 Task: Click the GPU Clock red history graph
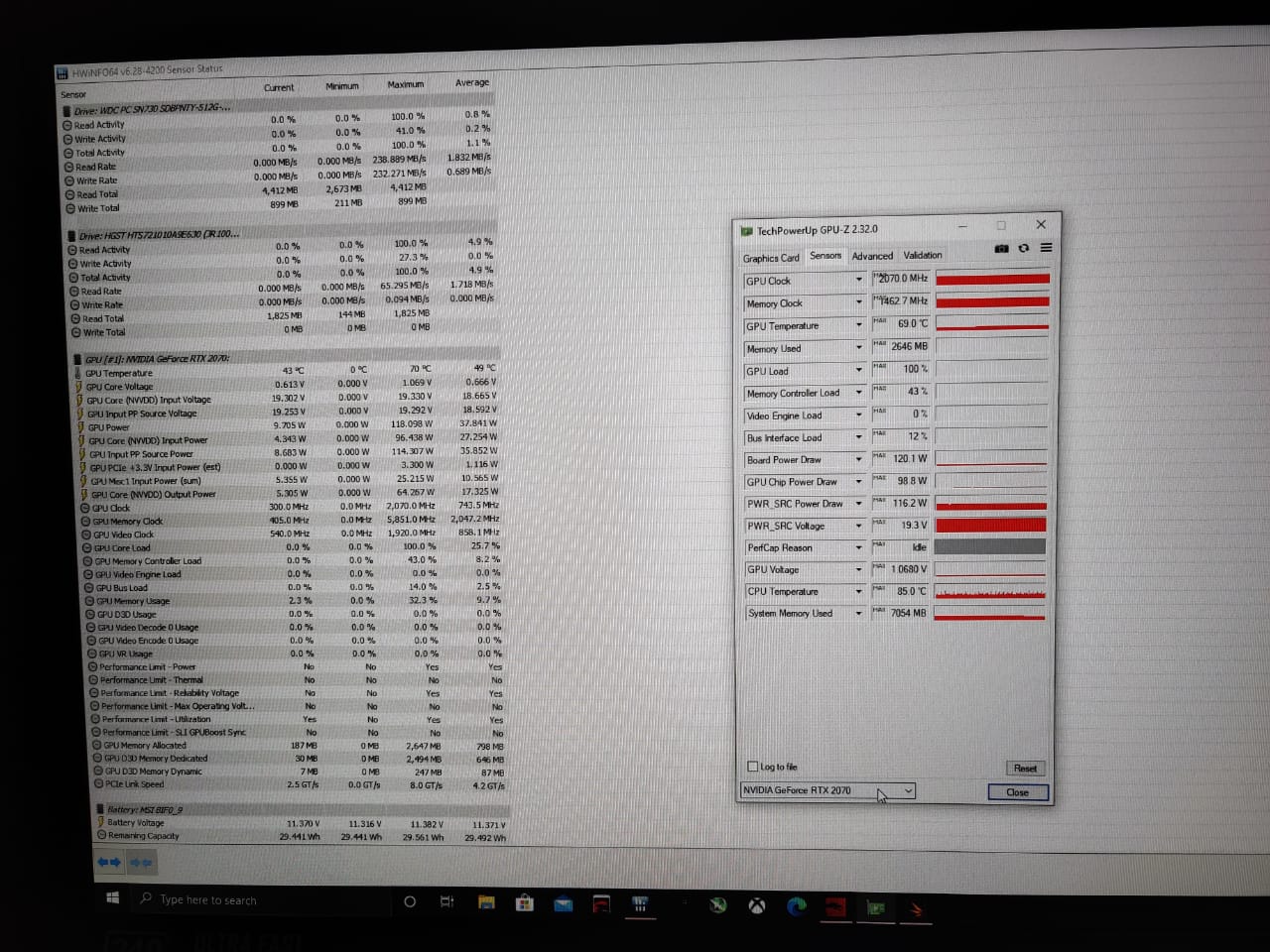point(992,280)
